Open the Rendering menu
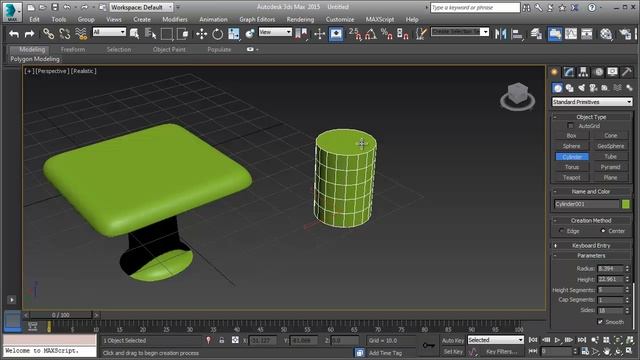The height and width of the screenshot is (360, 640). pos(300,19)
